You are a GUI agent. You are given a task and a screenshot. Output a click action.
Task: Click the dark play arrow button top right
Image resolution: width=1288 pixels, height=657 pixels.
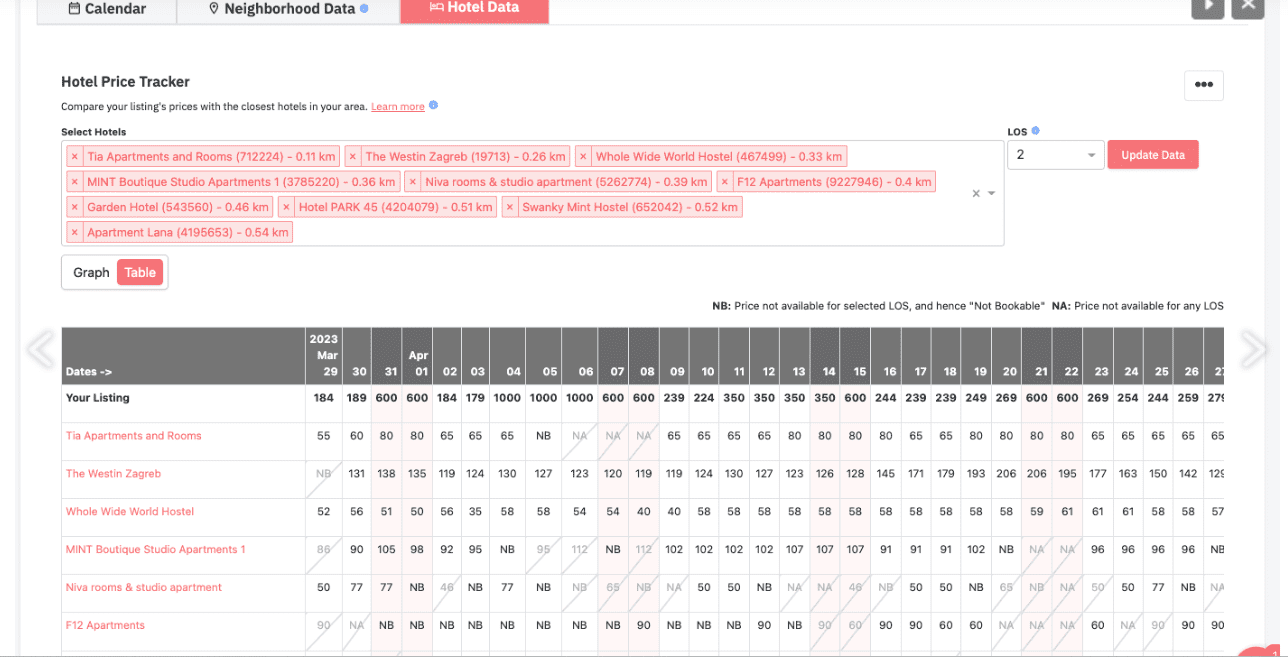(x=1207, y=8)
